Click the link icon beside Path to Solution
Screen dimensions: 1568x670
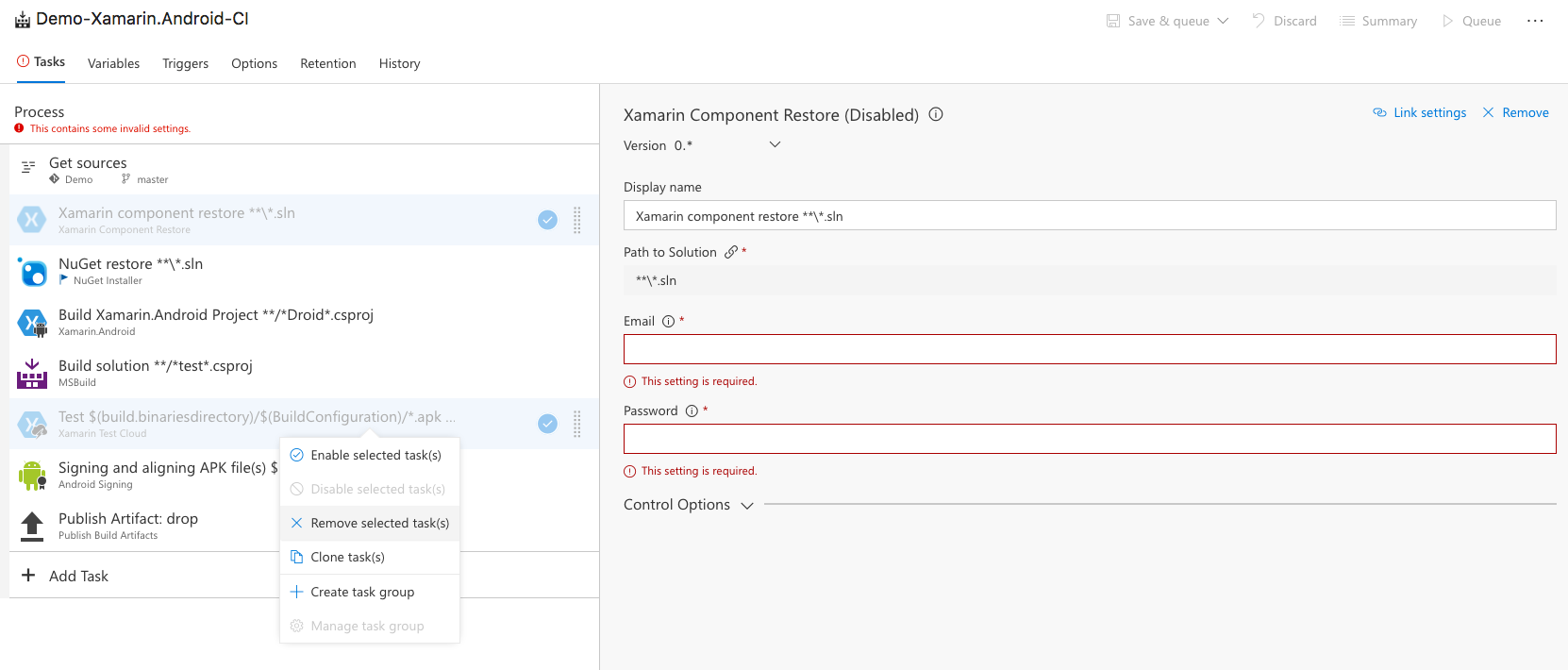pyautogui.click(x=731, y=252)
